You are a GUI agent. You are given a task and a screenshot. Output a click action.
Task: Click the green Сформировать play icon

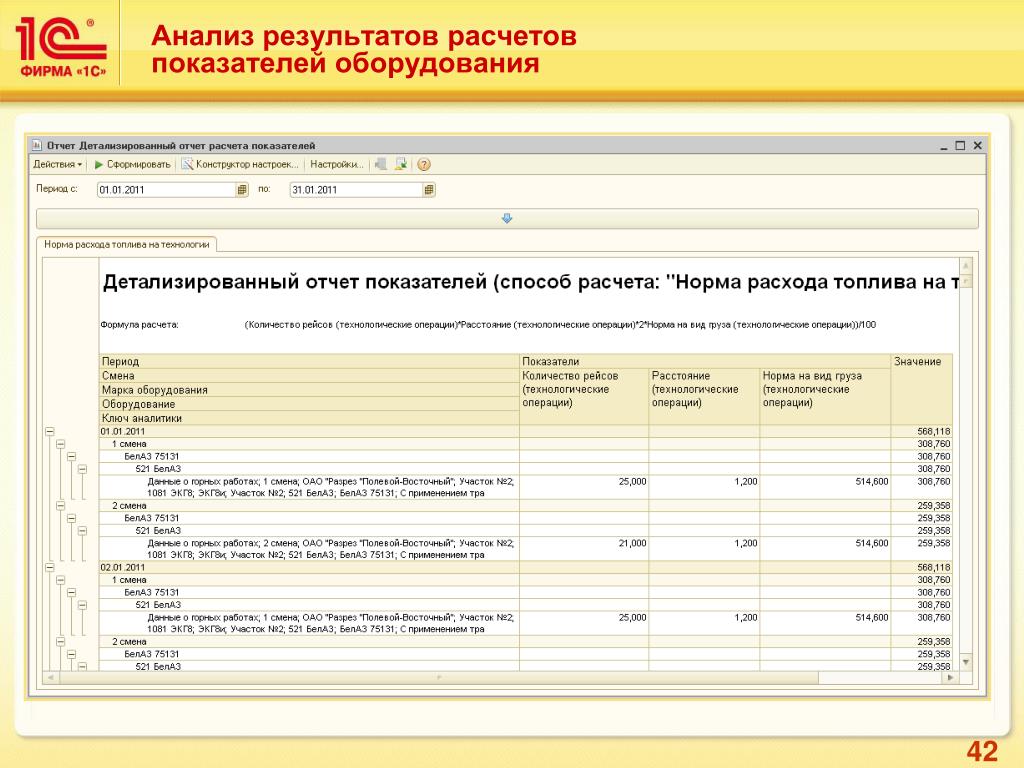click(x=99, y=165)
